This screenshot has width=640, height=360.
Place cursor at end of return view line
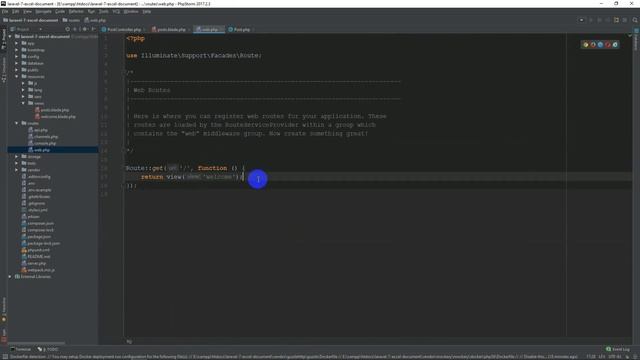pos(244,177)
